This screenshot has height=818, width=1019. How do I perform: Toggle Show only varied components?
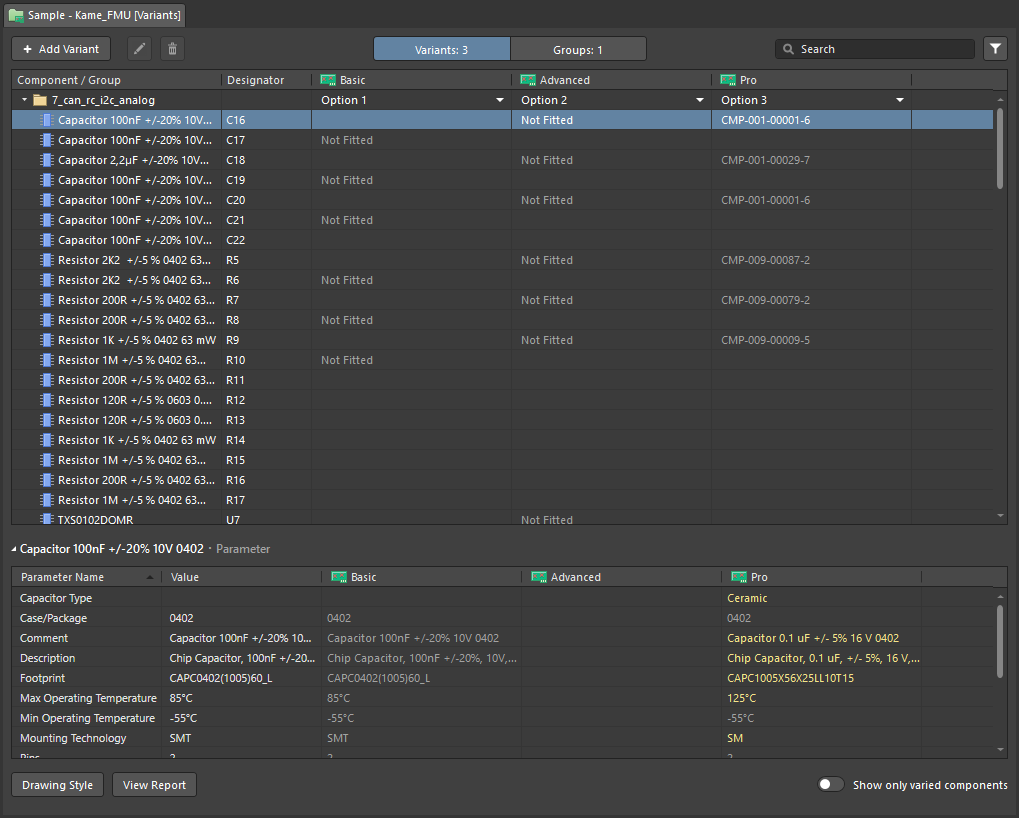coord(830,785)
